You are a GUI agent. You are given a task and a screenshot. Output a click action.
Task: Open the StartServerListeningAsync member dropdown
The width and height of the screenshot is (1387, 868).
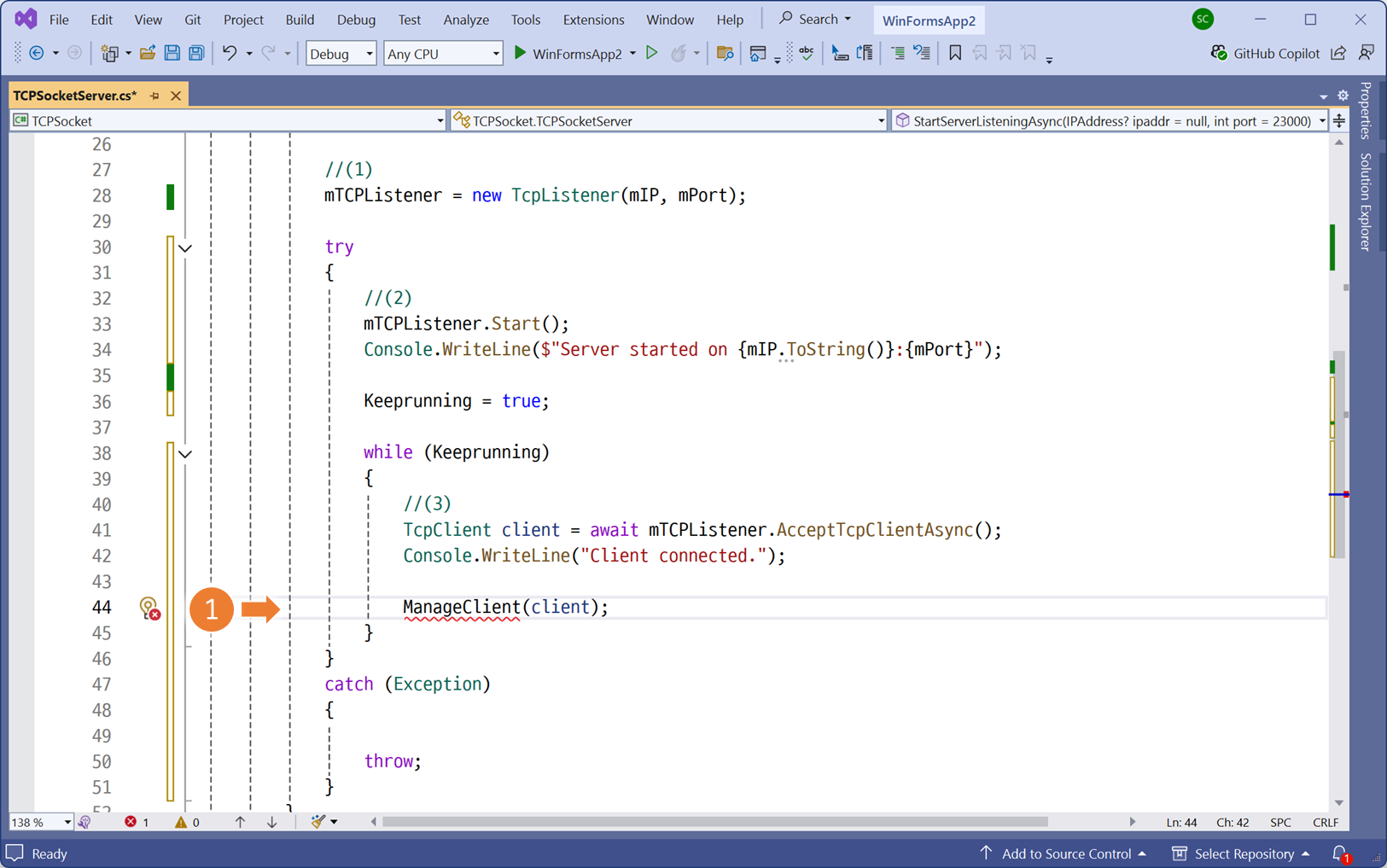pos(1110,120)
